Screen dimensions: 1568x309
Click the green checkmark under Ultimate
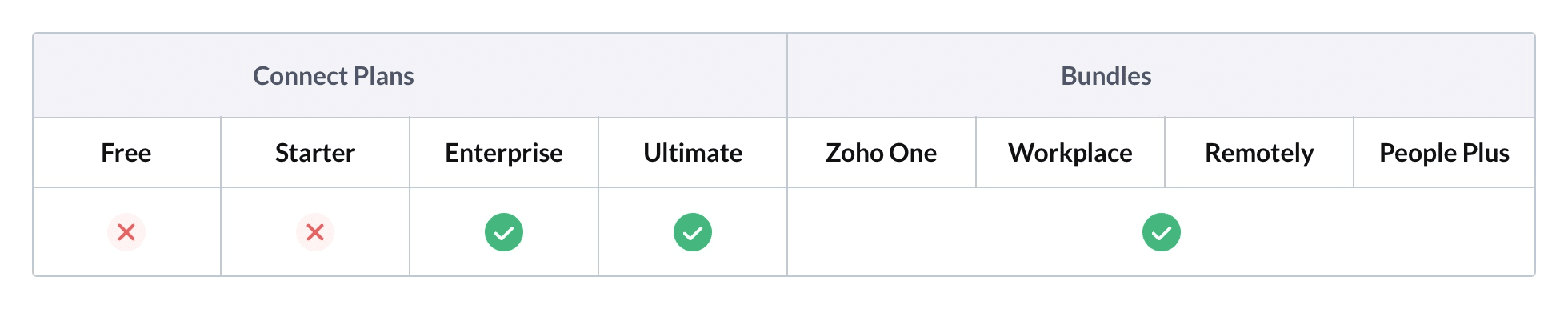693,232
